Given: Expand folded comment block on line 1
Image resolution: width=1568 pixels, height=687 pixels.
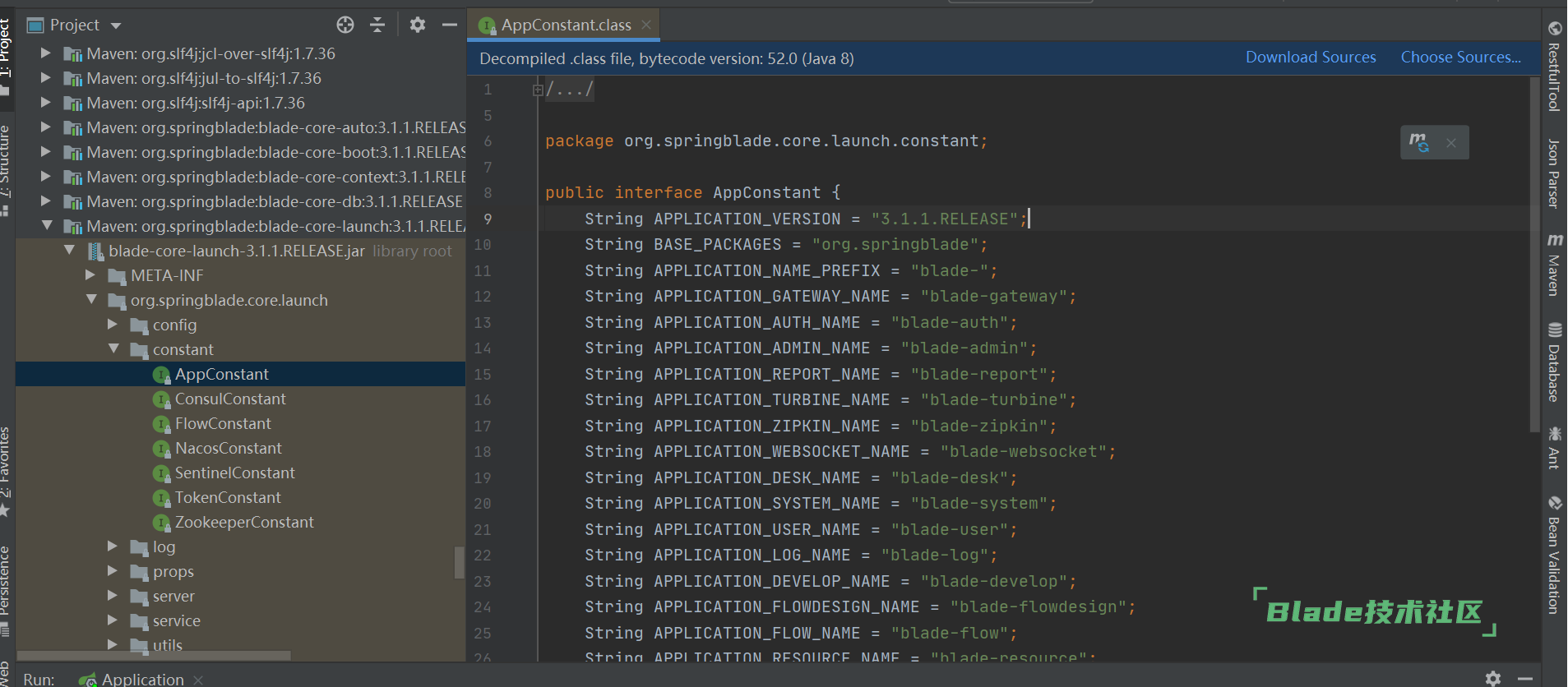Looking at the screenshot, I should coord(538,90).
